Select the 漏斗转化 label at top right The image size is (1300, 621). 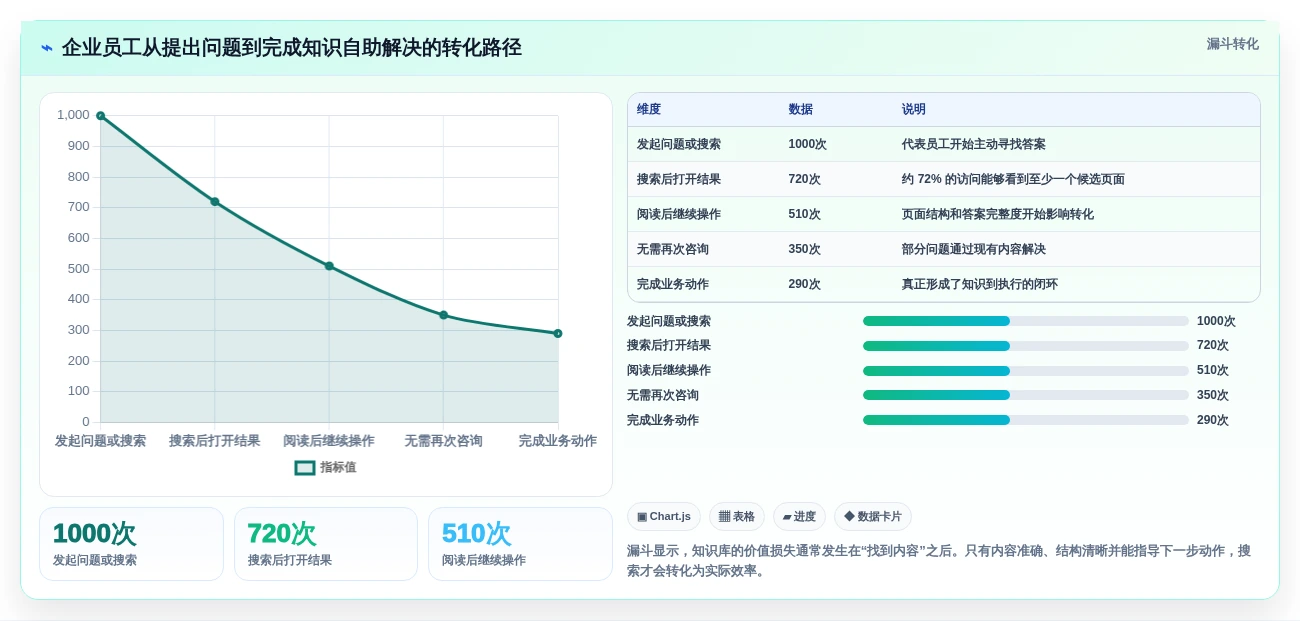pos(1232,44)
